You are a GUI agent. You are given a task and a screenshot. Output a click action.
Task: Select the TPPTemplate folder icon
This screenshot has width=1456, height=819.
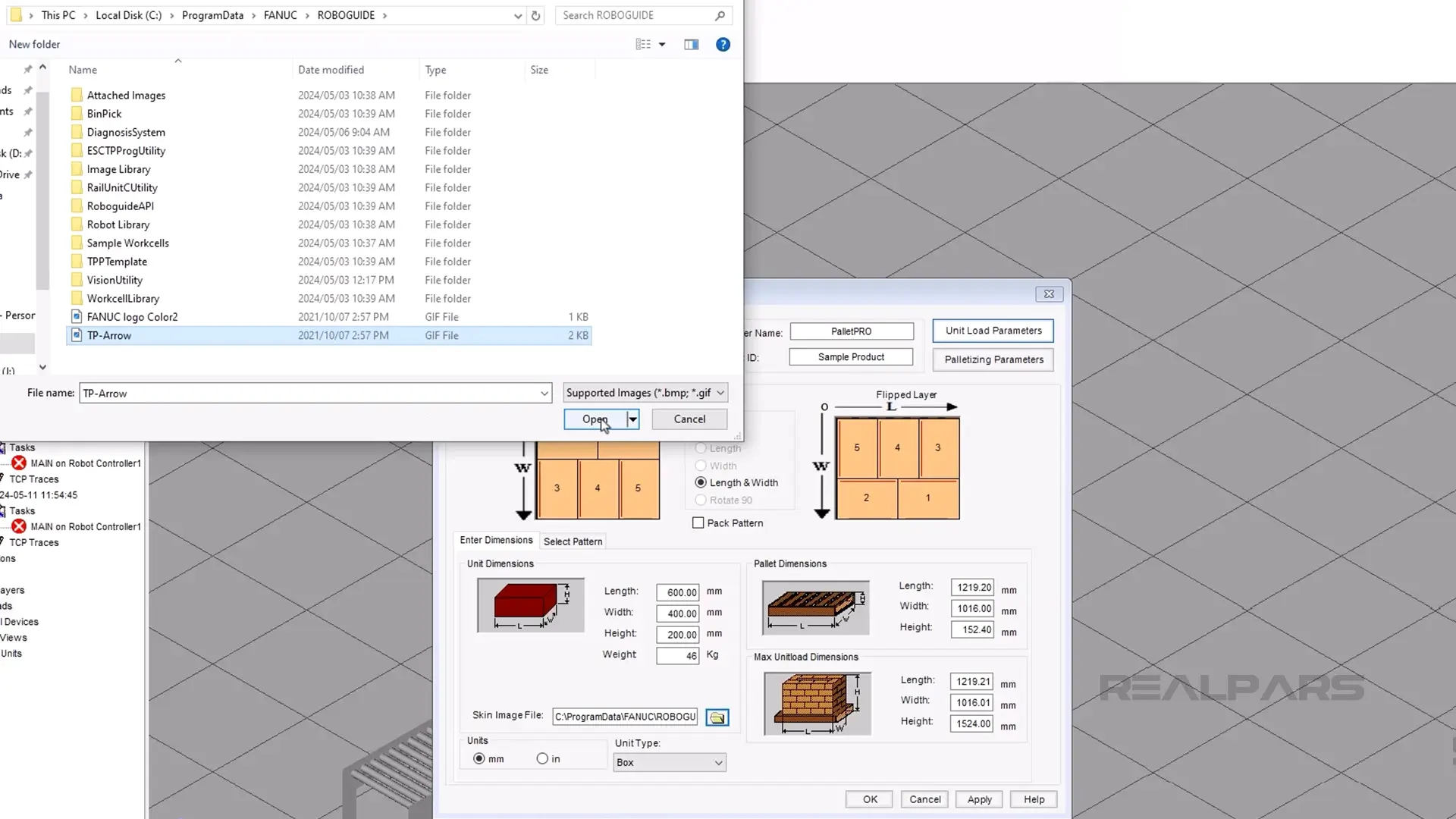(77, 262)
